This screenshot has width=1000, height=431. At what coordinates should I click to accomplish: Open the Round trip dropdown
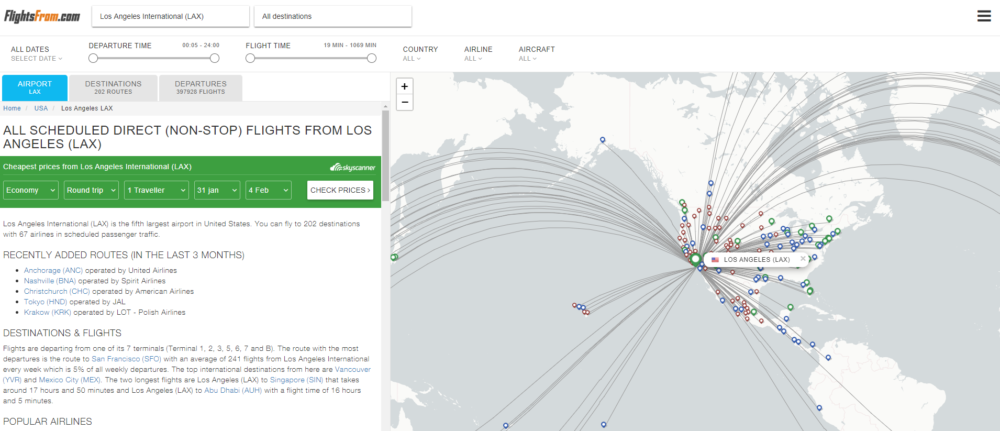click(90, 190)
